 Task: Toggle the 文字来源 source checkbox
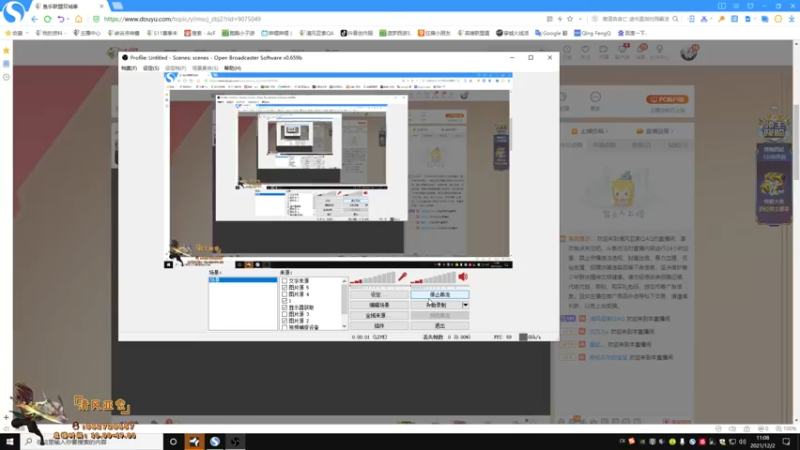[x=285, y=281]
